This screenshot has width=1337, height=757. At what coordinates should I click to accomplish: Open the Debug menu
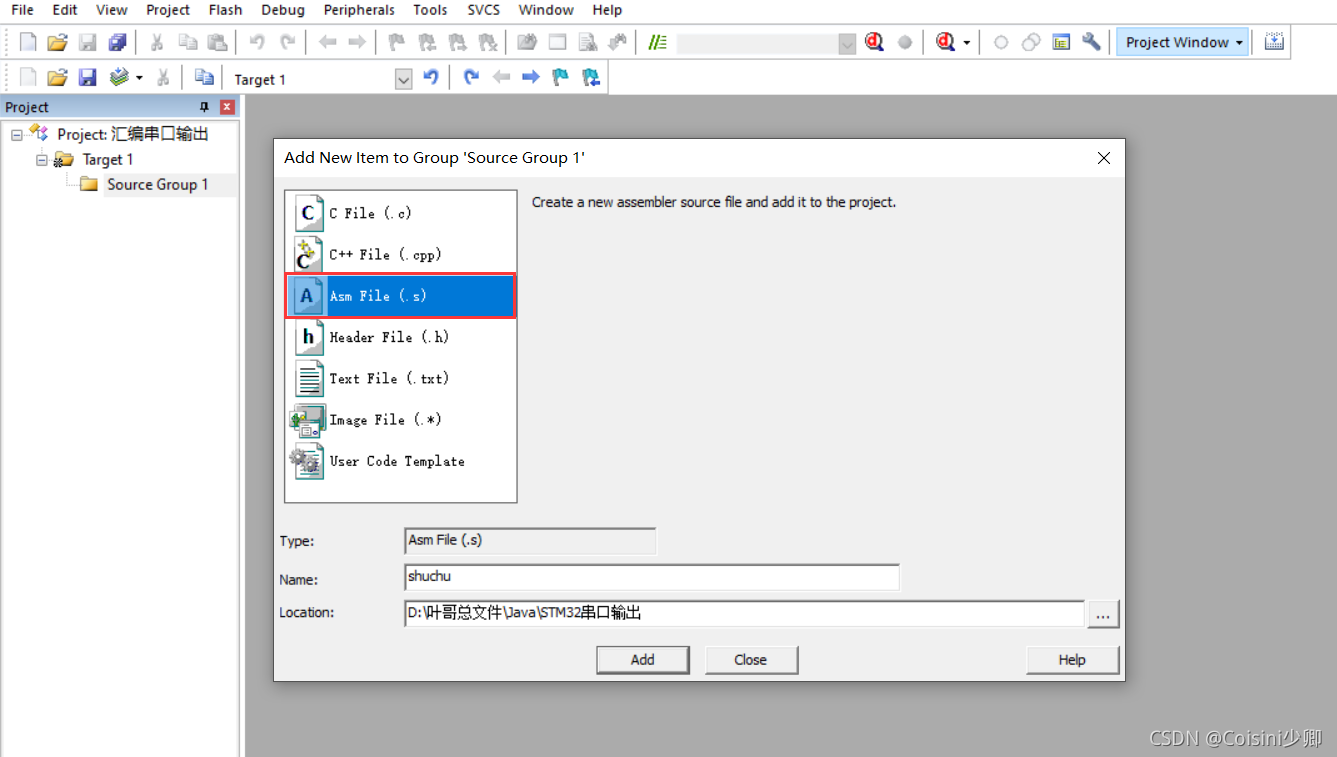pos(283,10)
